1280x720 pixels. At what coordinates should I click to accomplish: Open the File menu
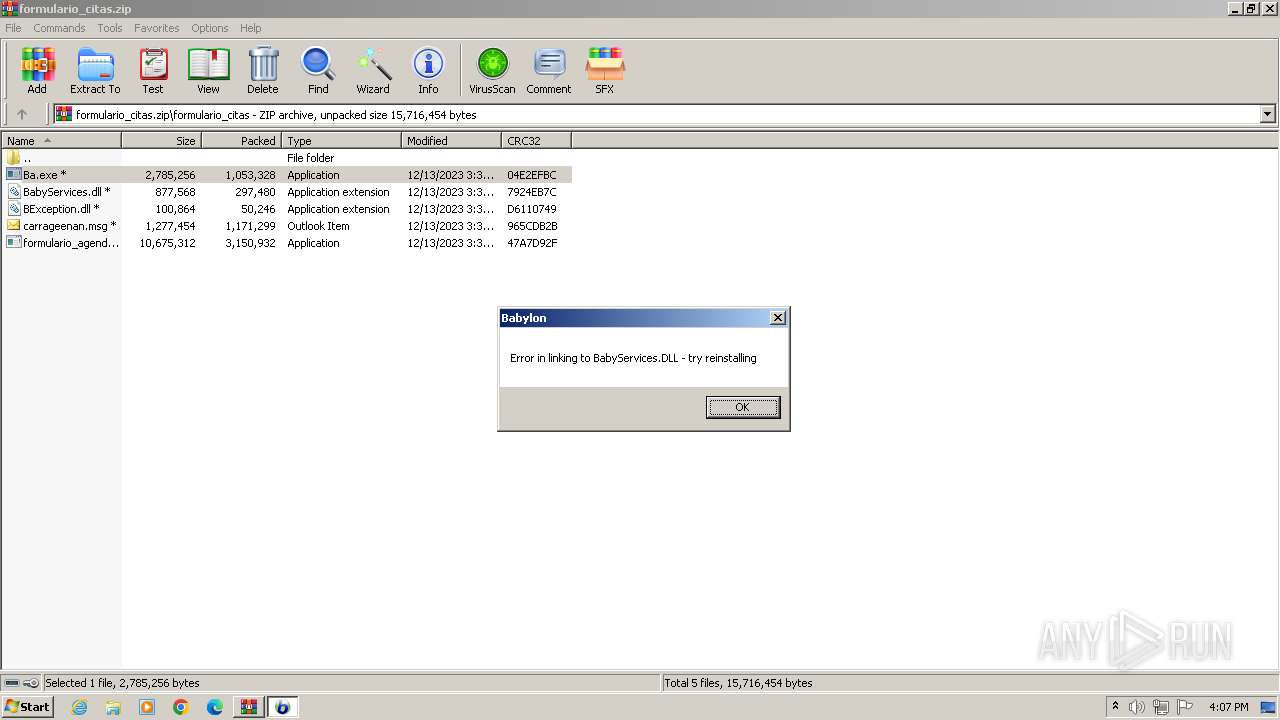point(13,28)
